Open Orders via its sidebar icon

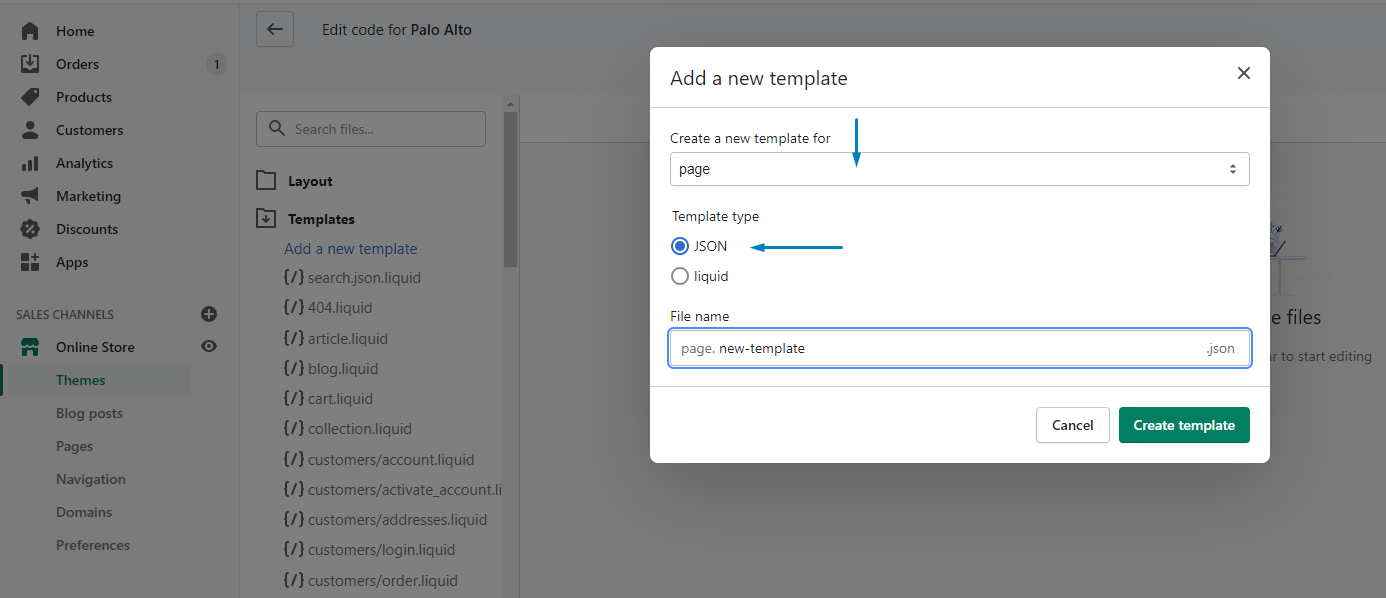pos(29,63)
